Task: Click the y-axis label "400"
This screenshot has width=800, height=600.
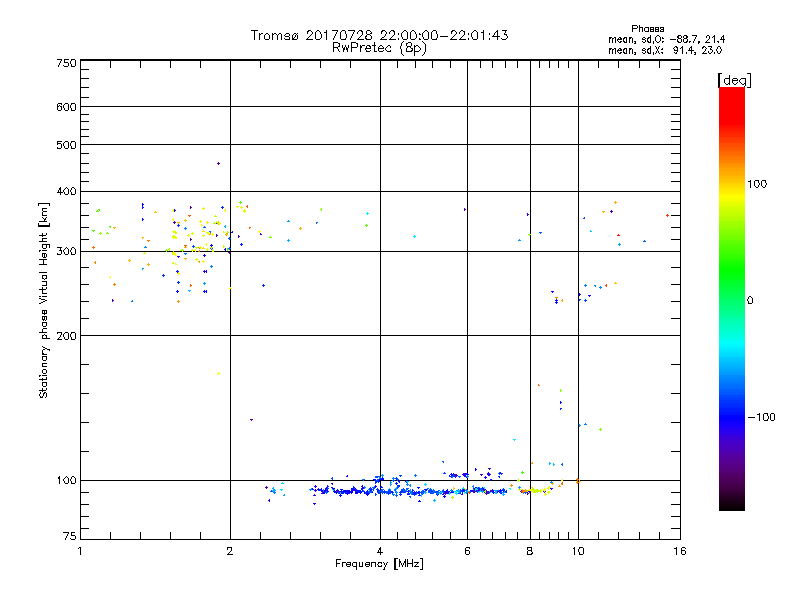Action: tap(66, 191)
